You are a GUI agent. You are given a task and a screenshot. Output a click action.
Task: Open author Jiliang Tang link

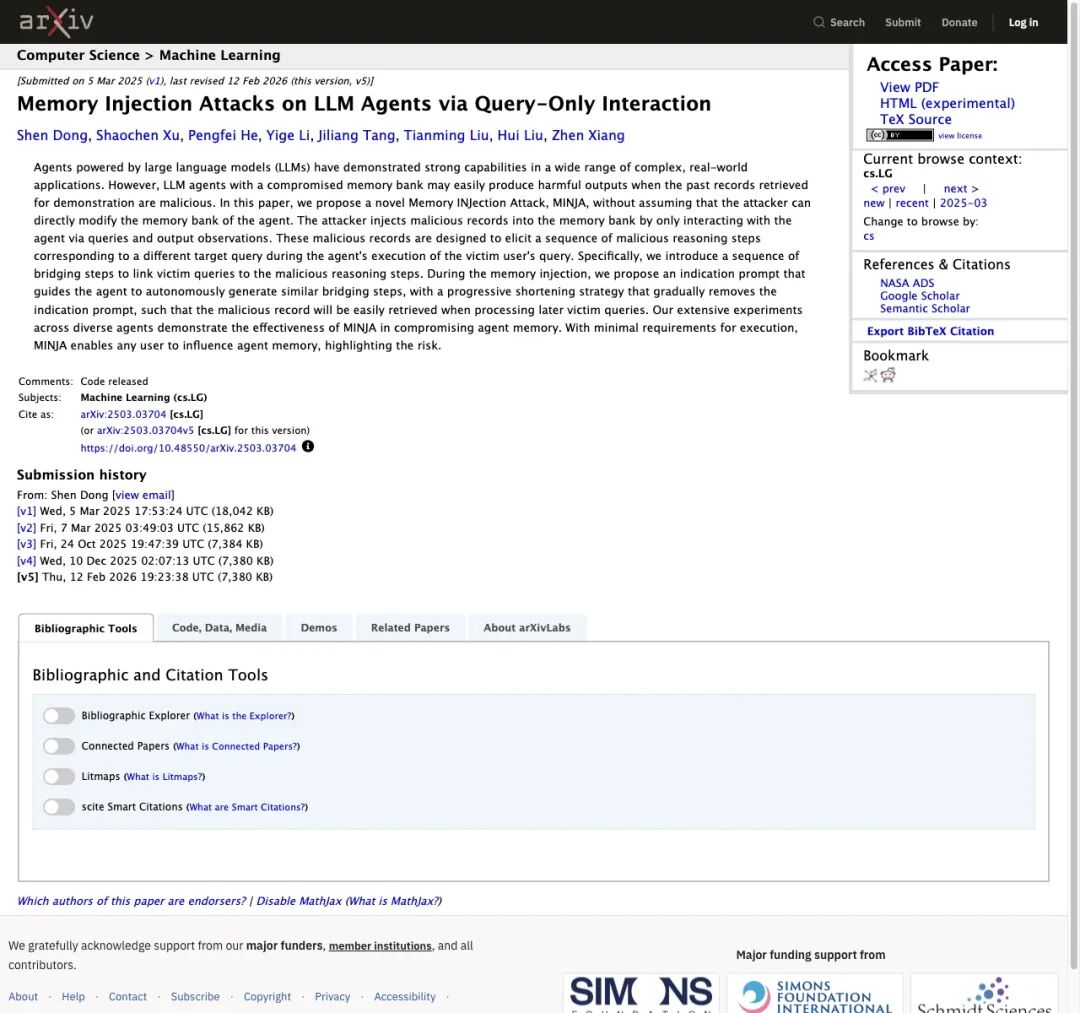(x=357, y=135)
